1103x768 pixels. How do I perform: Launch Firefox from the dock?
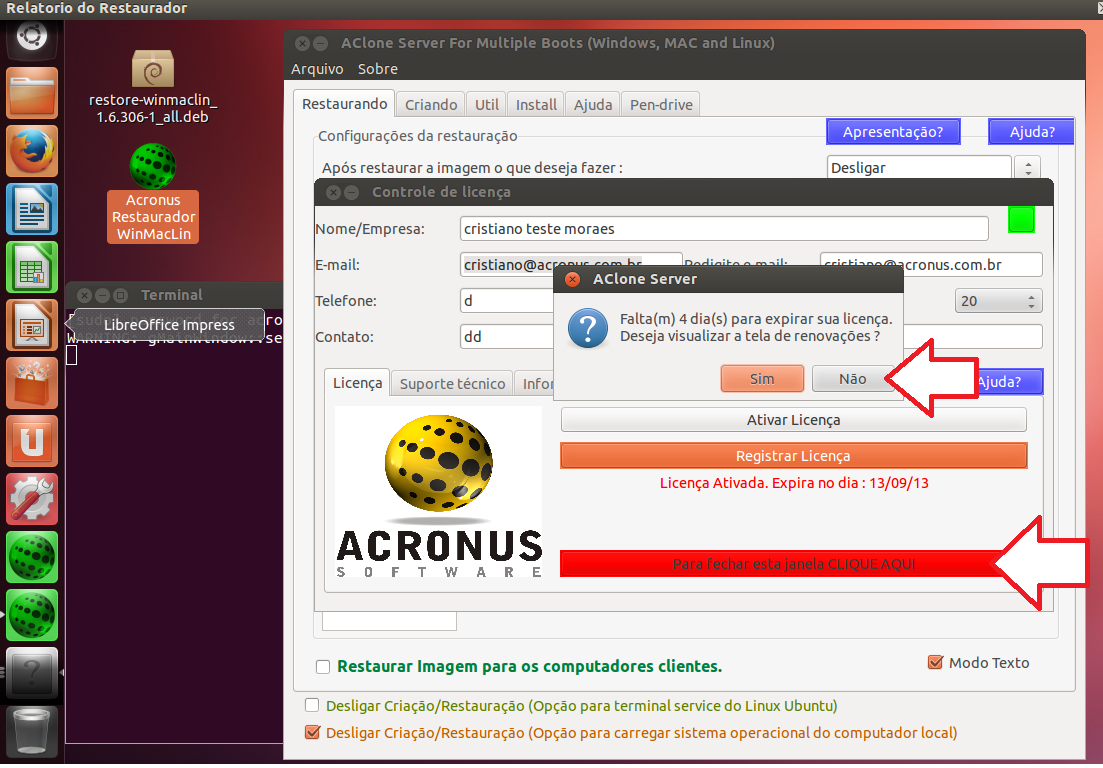pyautogui.click(x=32, y=151)
